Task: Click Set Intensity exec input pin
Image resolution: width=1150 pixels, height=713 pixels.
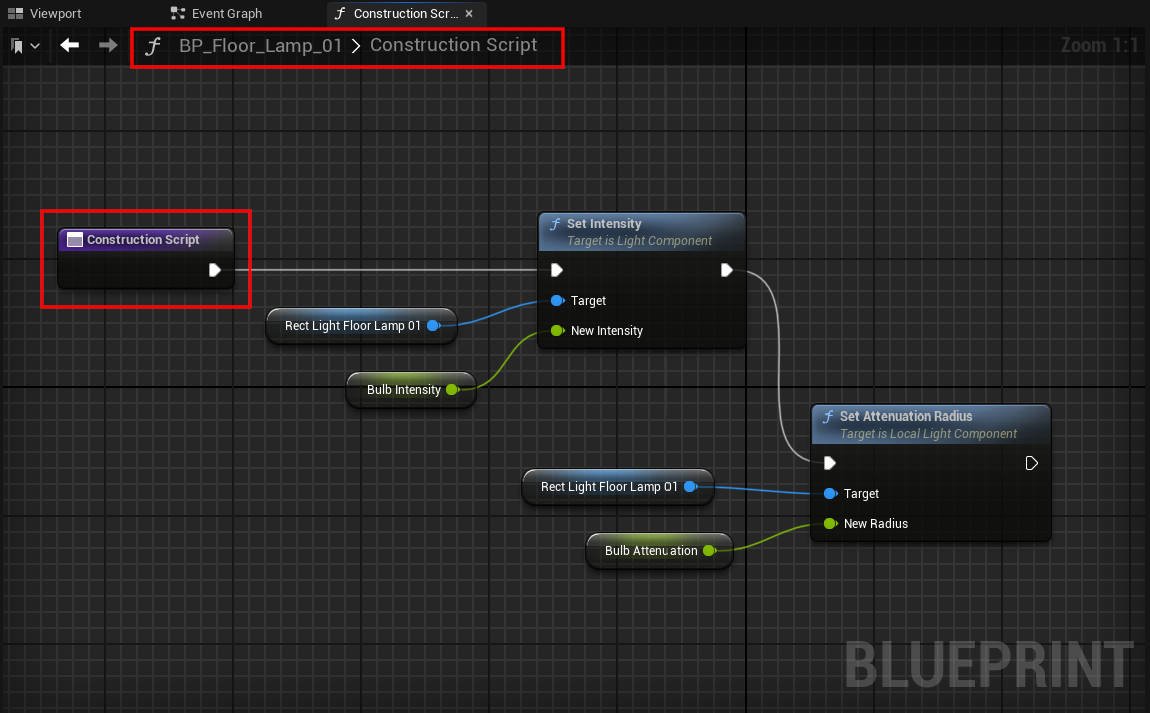Action: click(x=557, y=270)
